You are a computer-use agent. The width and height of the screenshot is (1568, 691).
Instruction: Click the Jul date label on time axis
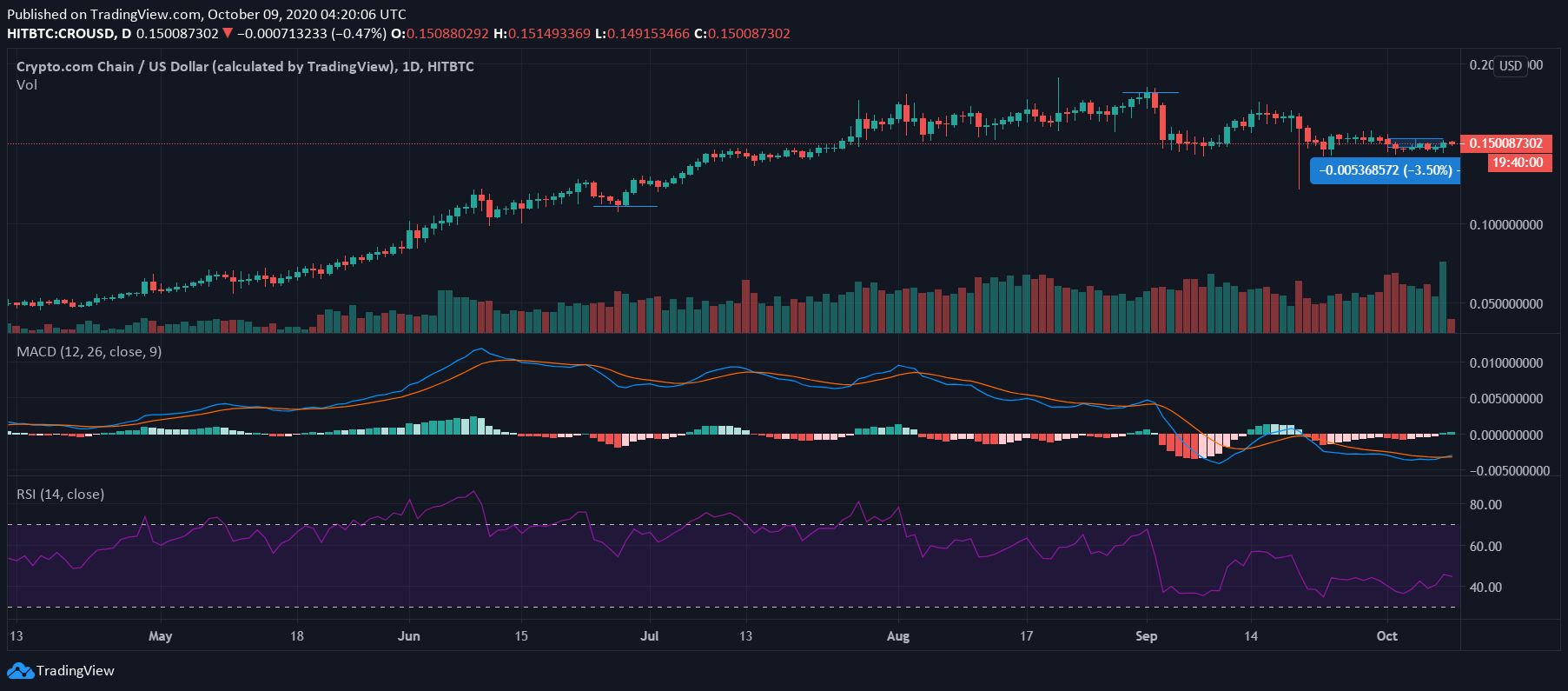(x=650, y=636)
